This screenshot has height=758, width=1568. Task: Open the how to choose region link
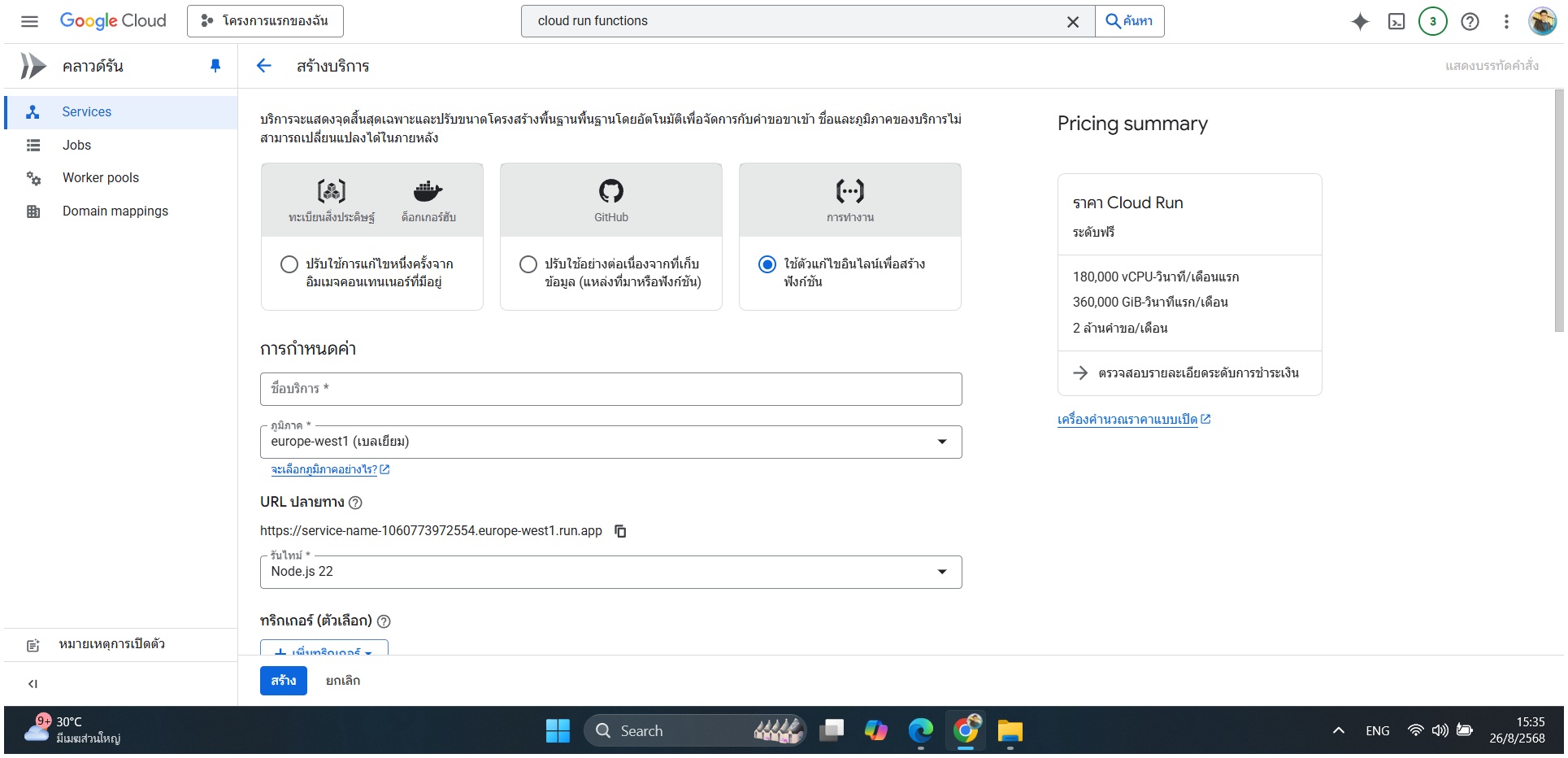[x=330, y=470]
